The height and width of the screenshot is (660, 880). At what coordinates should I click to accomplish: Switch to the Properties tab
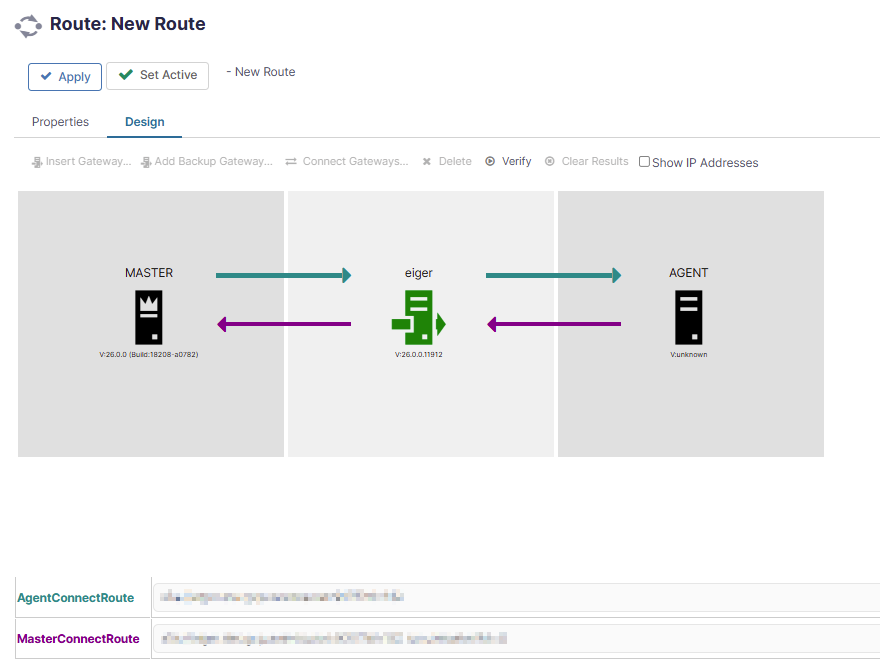tap(60, 122)
